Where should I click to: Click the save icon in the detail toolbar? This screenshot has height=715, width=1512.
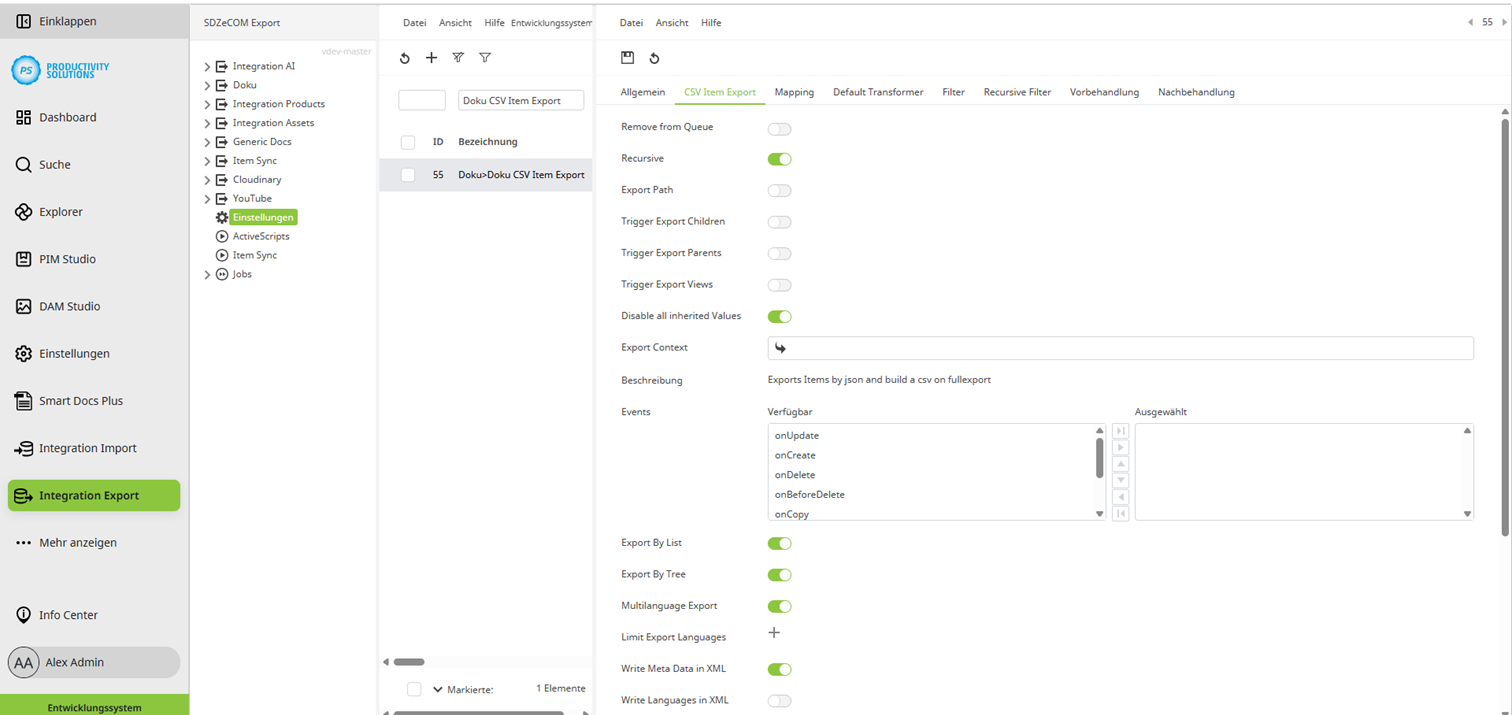click(630, 57)
